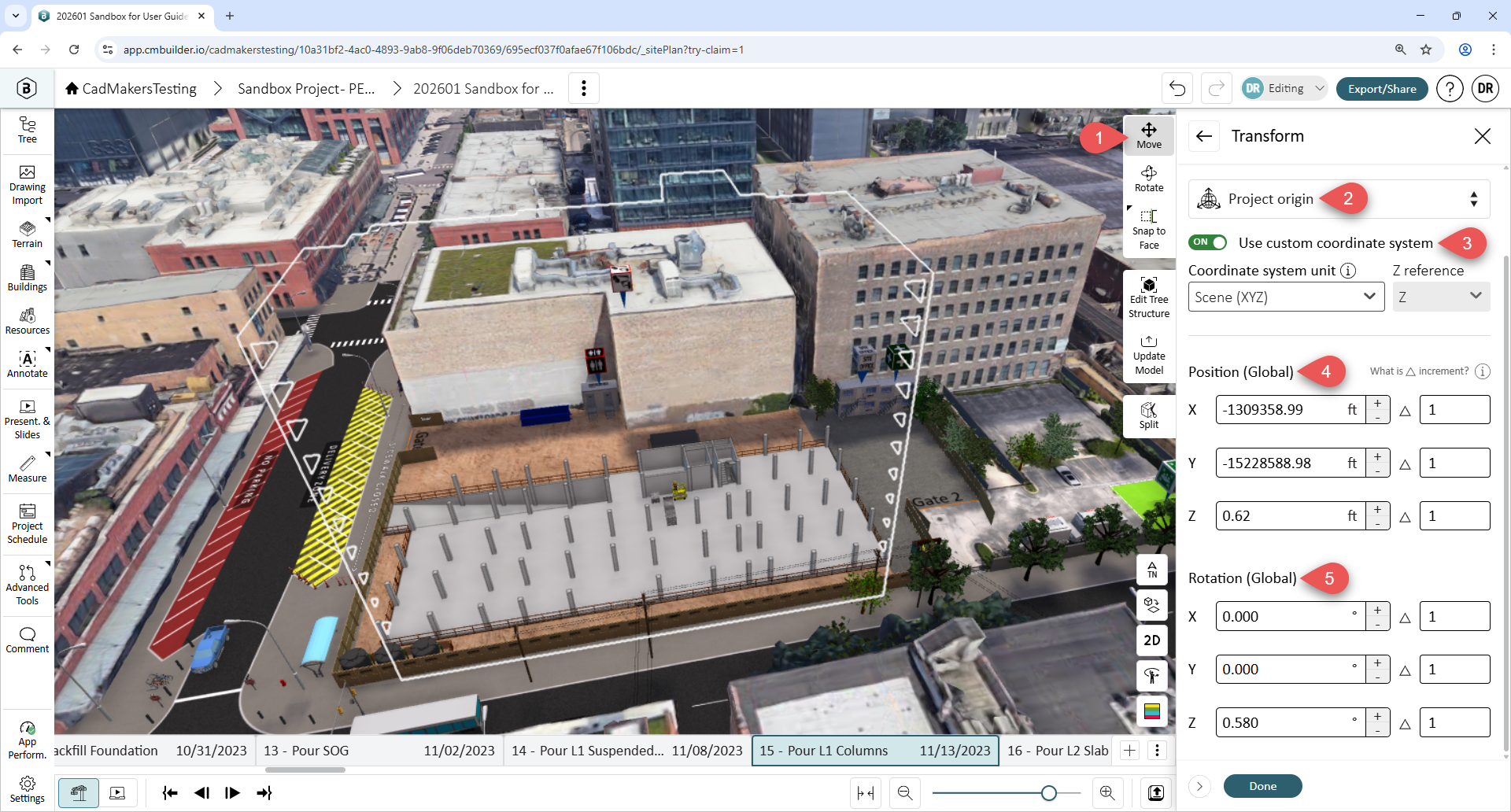Jump to the first timeline step
The image size is (1511, 812).
coord(169,793)
